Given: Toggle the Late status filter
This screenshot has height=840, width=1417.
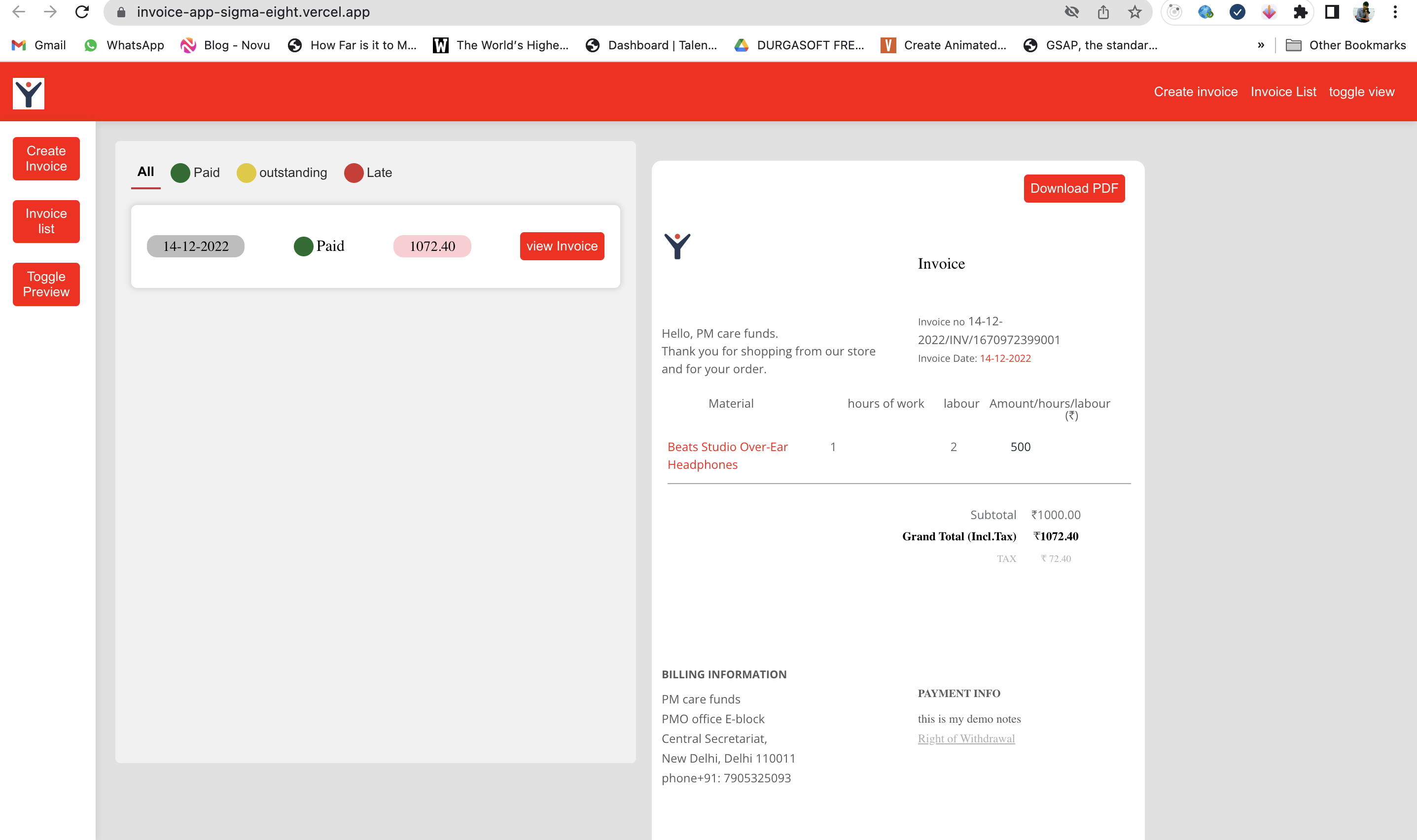Looking at the screenshot, I should 368,173.
